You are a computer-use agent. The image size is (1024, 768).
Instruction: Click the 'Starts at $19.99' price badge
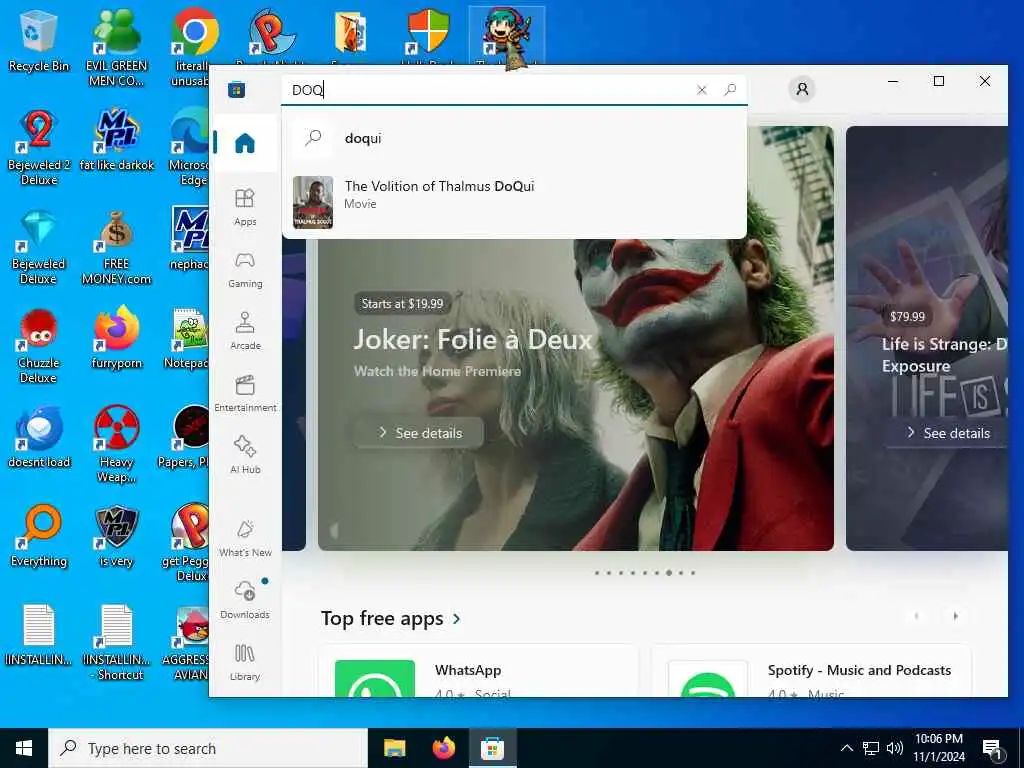402,304
